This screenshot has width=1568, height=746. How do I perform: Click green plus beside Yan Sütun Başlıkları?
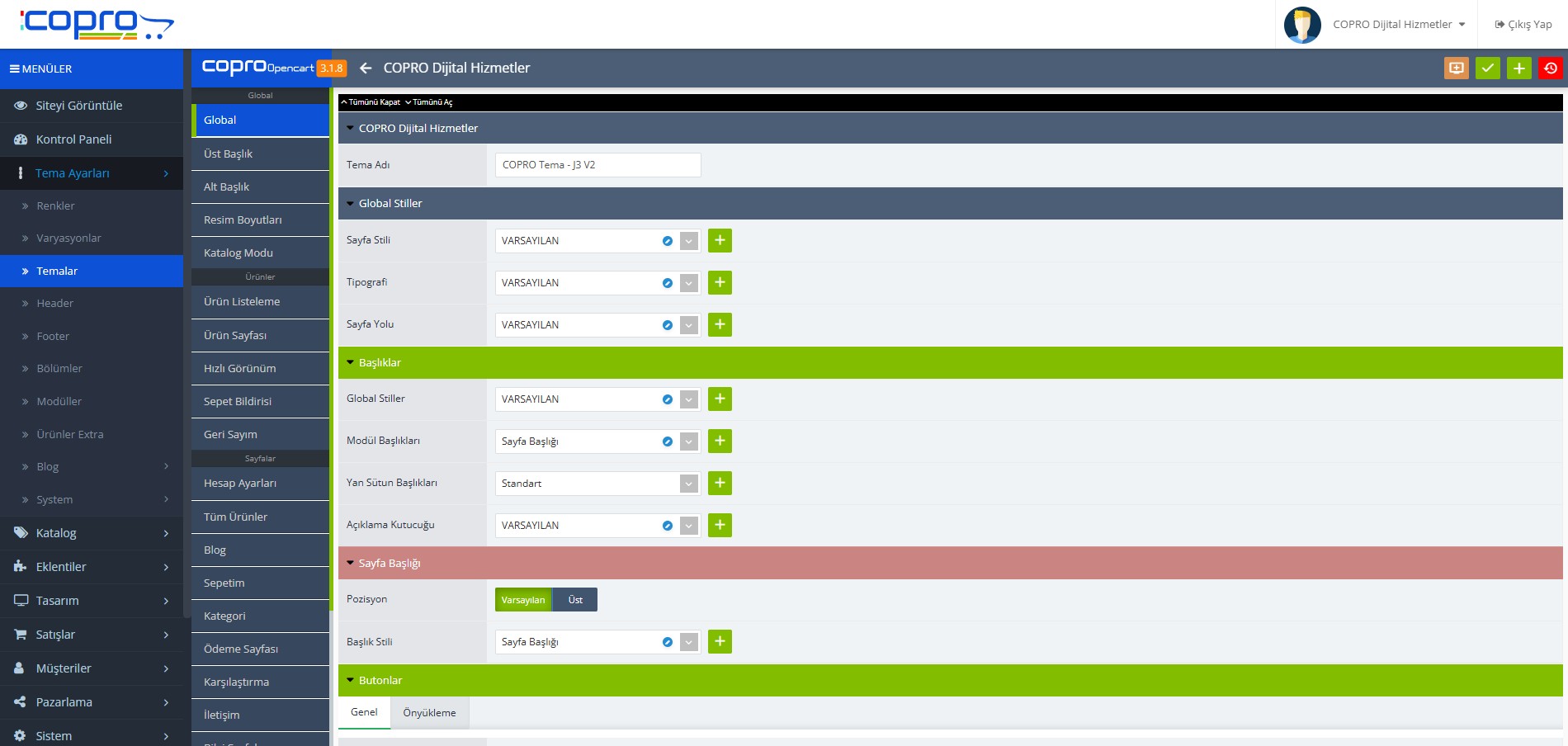720,484
